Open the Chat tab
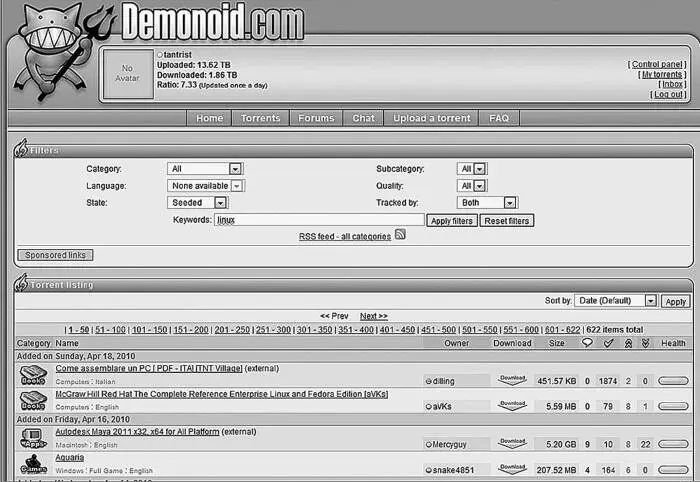Viewport: 700px width, 482px height. tap(363, 118)
